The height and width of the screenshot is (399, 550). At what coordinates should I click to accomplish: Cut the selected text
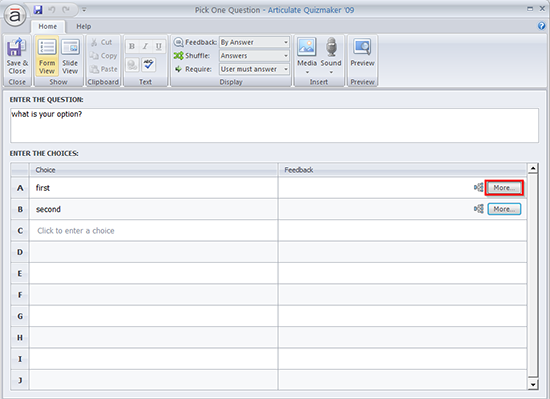coord(101,42)
